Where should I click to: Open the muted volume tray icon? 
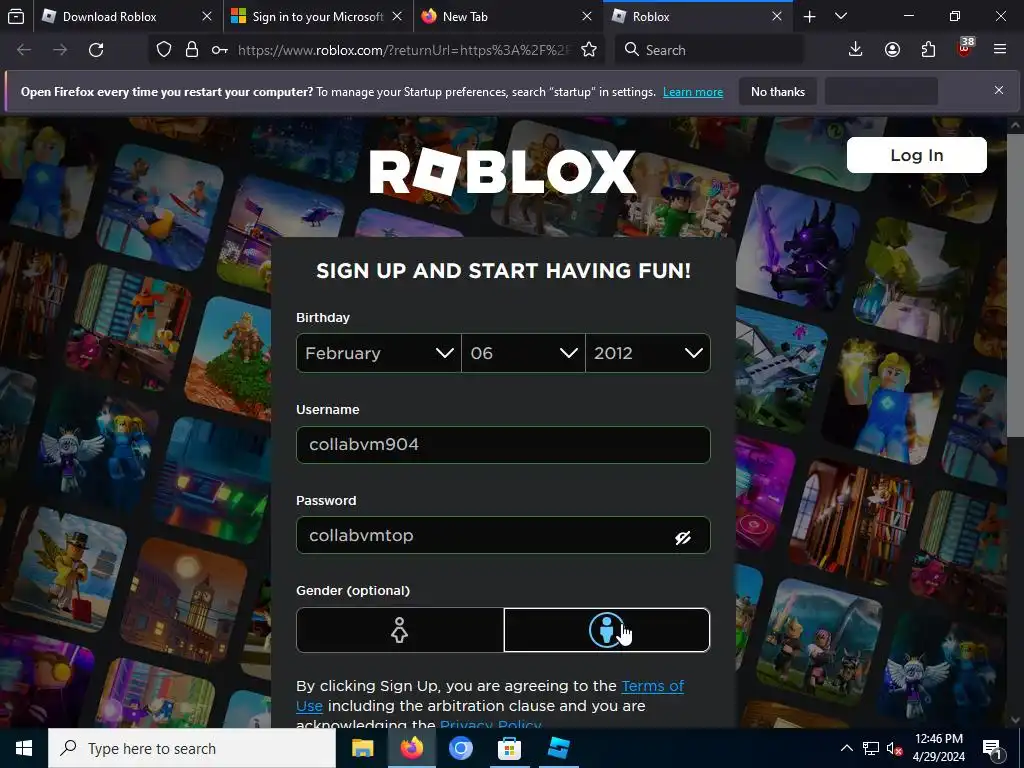click(x=894, y=748)
